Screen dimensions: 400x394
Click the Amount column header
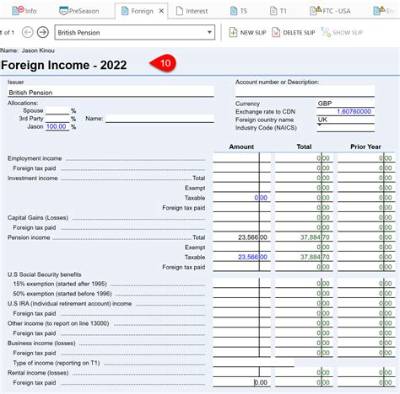click(x=242, y=146)
